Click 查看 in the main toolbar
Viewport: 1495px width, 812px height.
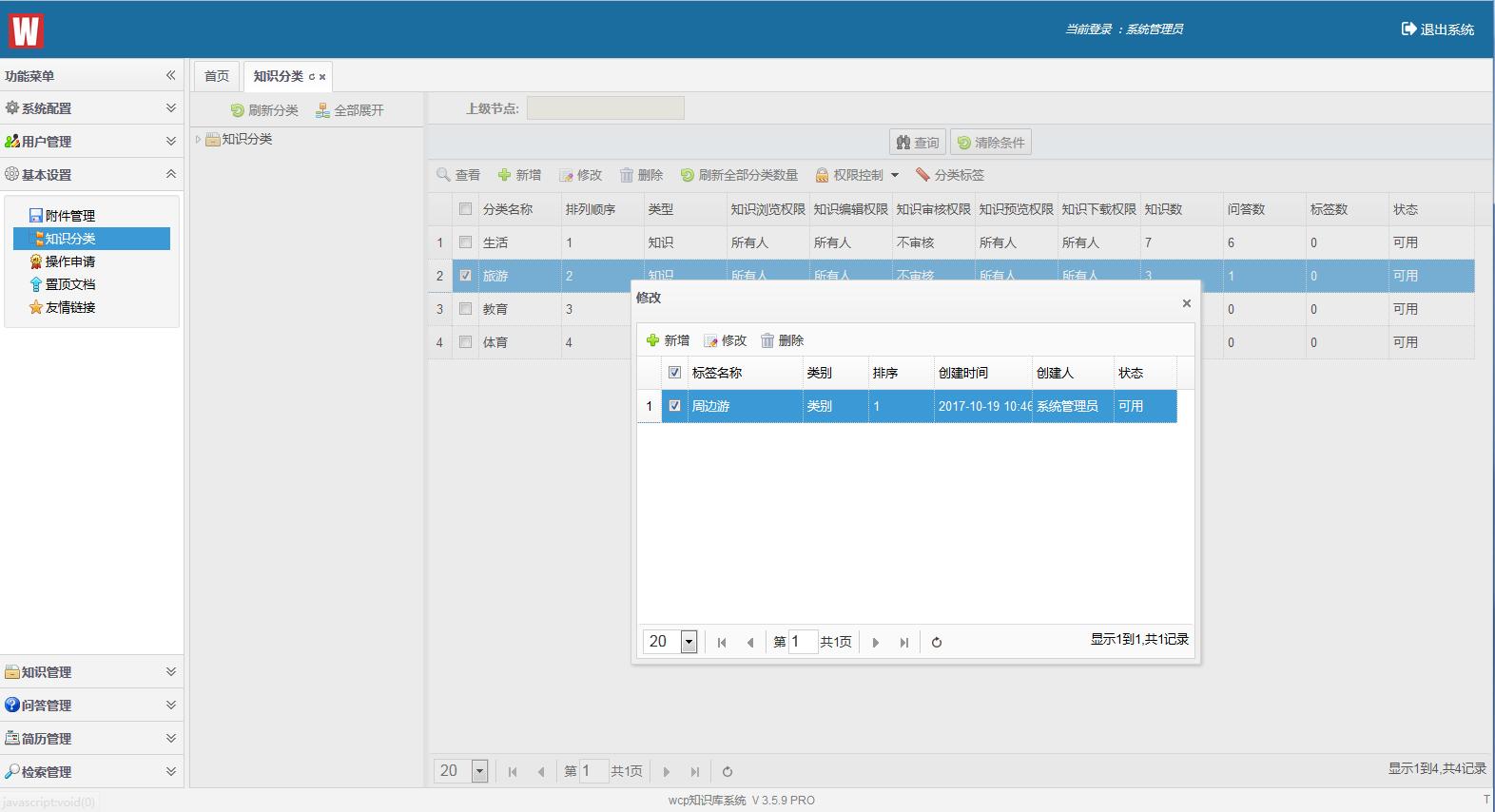458,175
